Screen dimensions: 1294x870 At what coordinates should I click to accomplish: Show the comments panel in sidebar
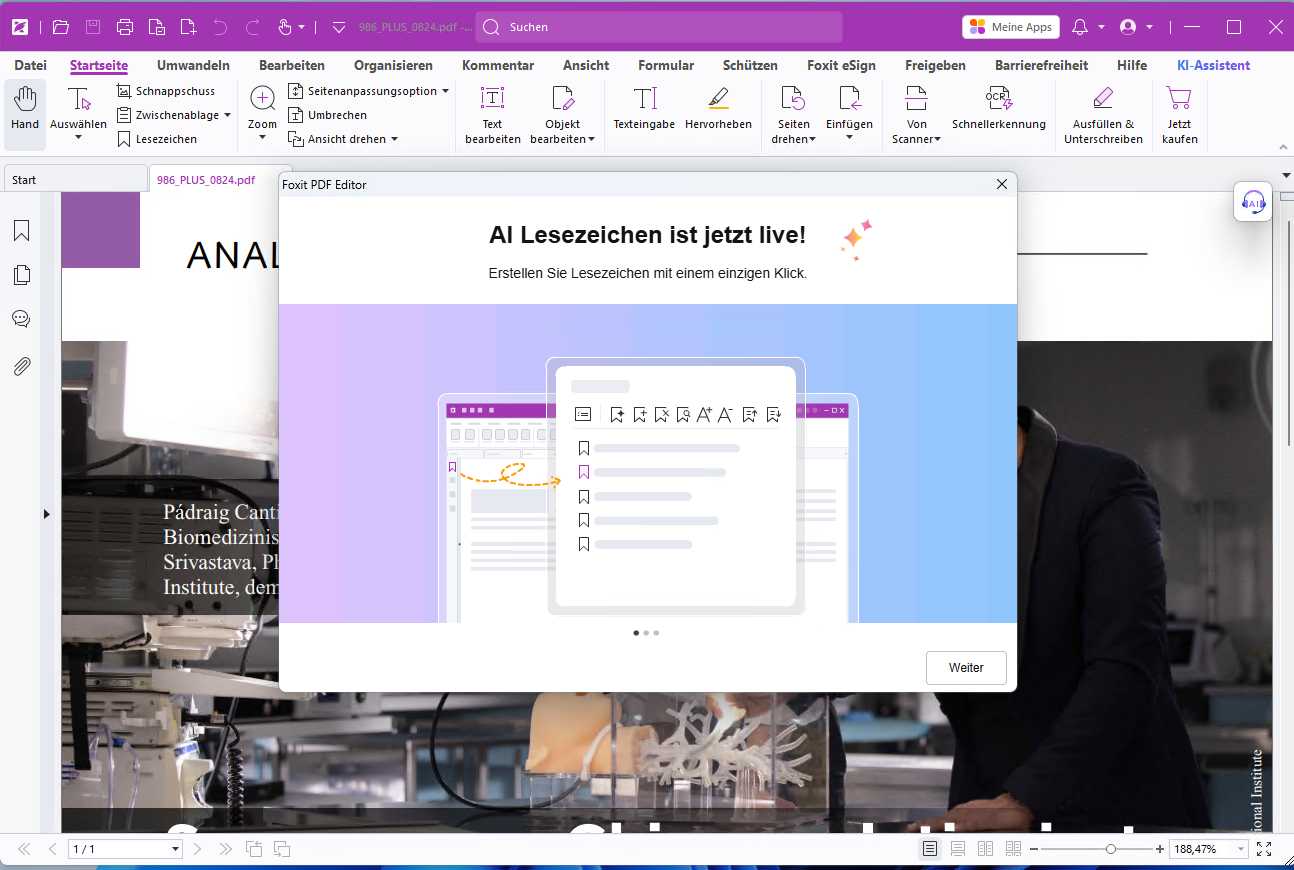pos(21,320)
